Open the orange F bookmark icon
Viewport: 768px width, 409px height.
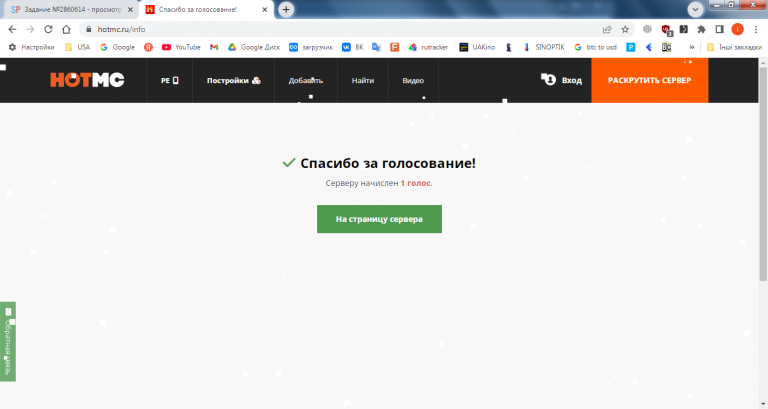394,47
